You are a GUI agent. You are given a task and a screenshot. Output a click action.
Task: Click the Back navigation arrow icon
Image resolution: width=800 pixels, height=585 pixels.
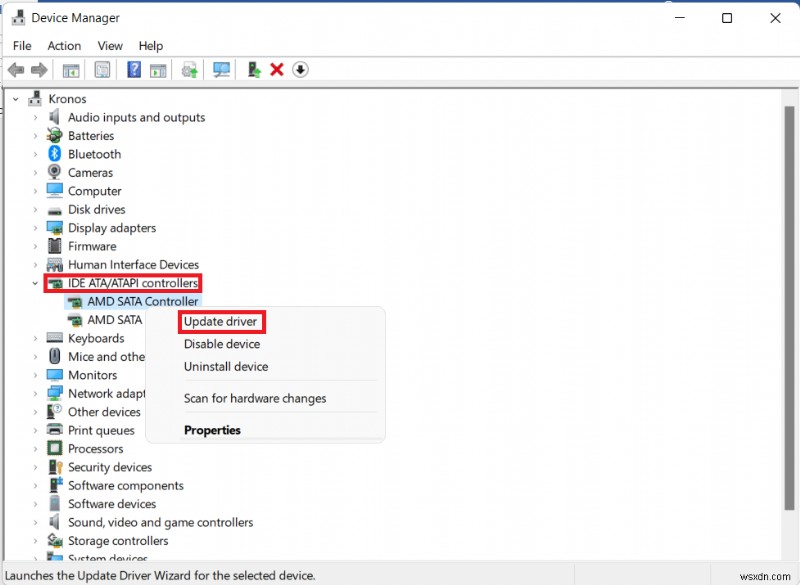(x=16, y=69)
